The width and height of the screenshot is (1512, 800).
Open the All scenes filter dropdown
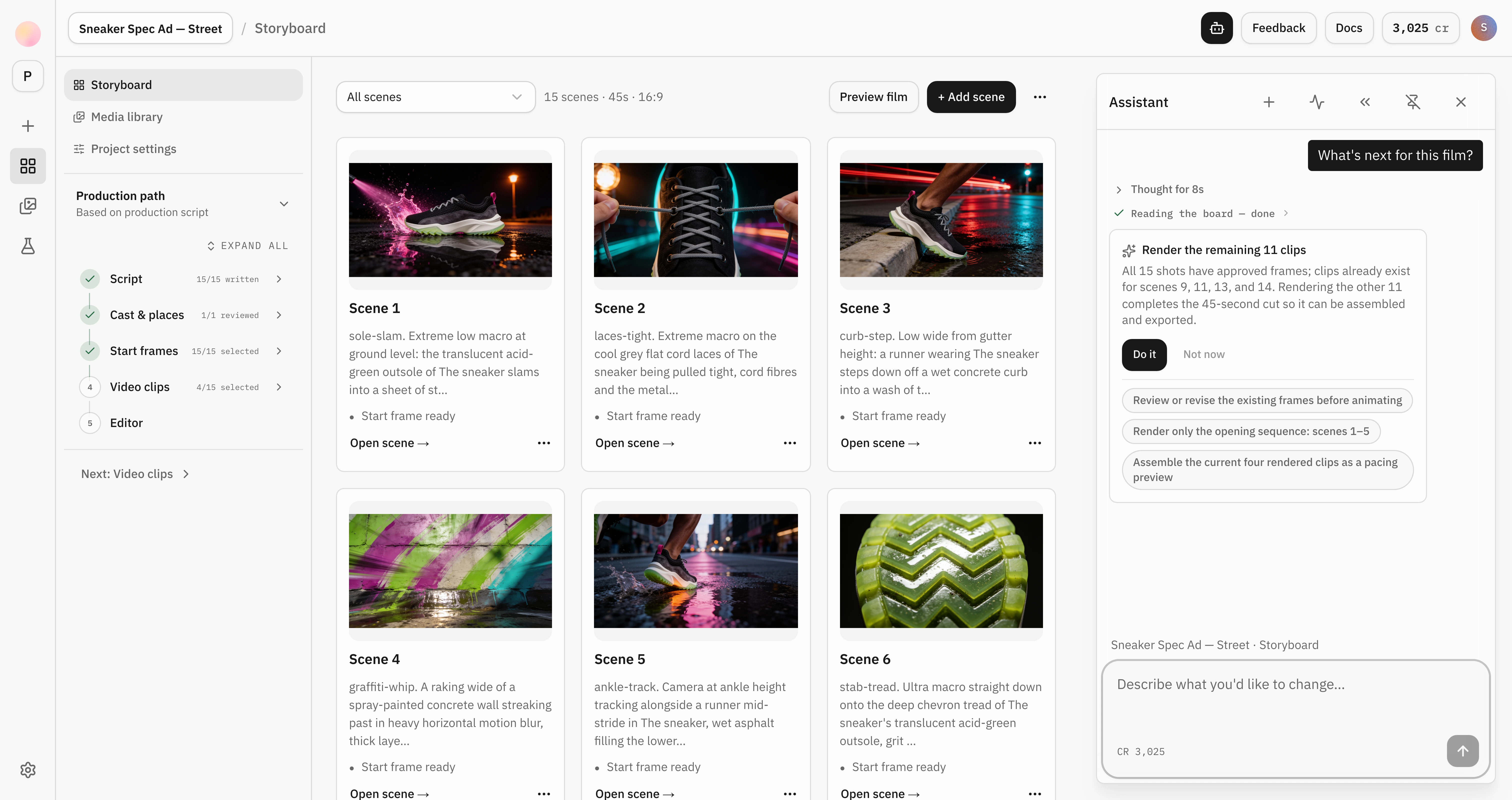(435, 97)
